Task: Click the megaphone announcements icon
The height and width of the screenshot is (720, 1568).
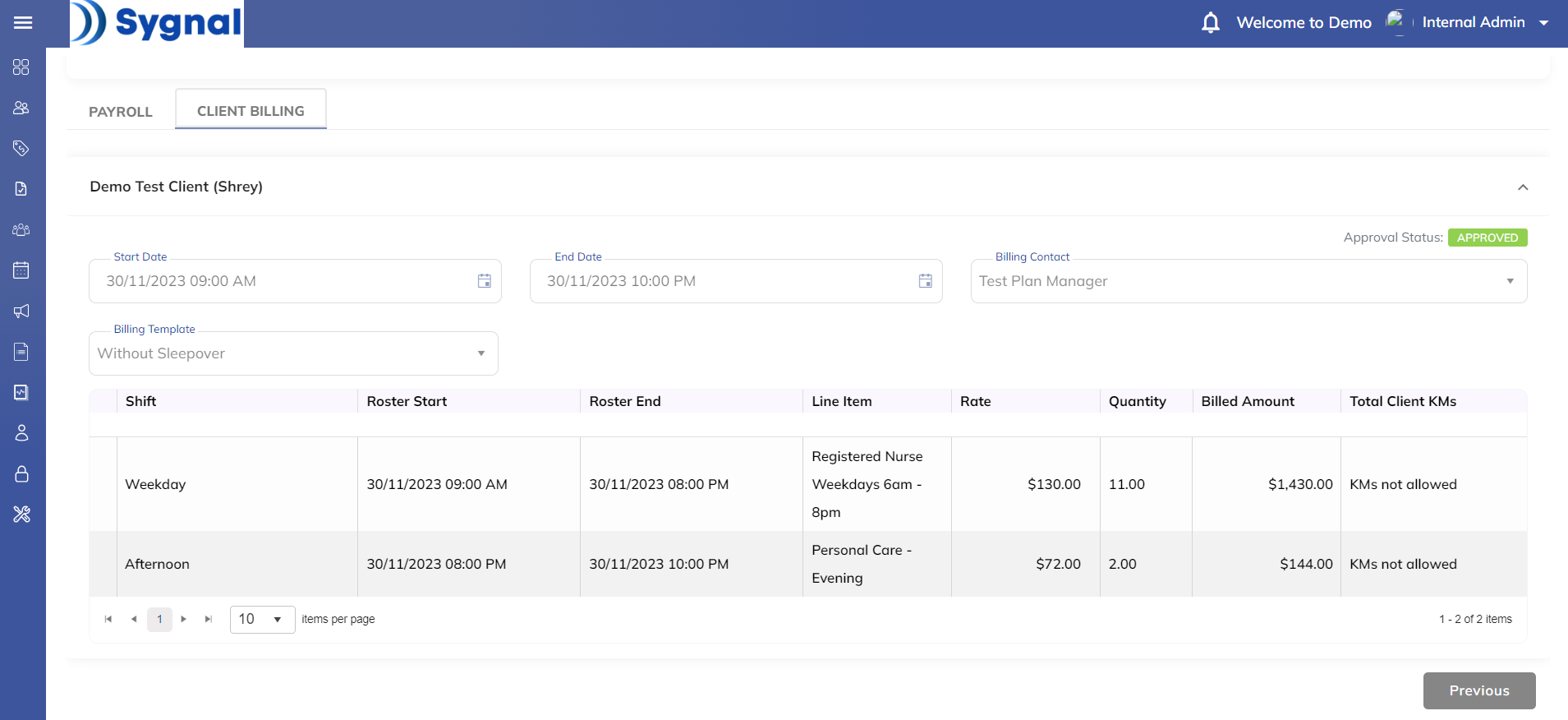Action: pos(21,312)
